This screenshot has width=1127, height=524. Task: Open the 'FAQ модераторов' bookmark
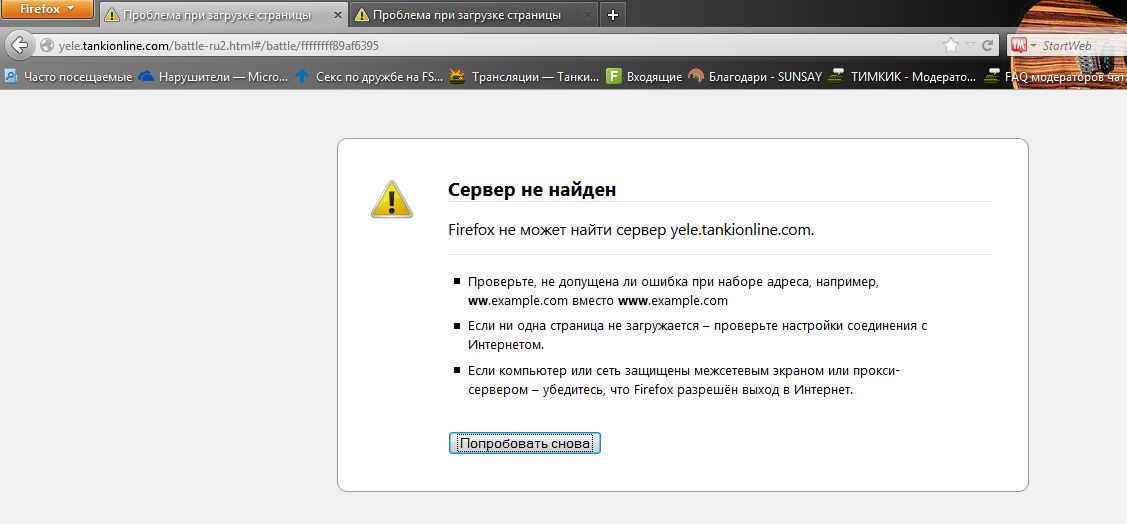click(x=1054, y=76)
